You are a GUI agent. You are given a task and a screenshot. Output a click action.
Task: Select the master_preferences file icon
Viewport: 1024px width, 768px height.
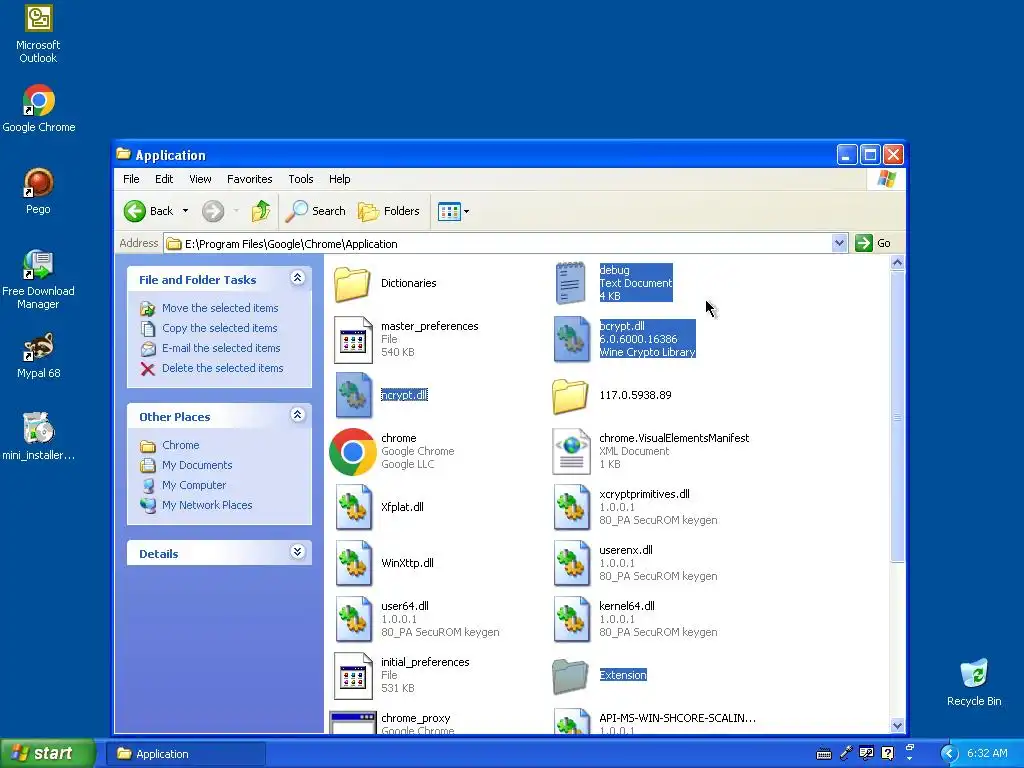click(x=353, y=340)
